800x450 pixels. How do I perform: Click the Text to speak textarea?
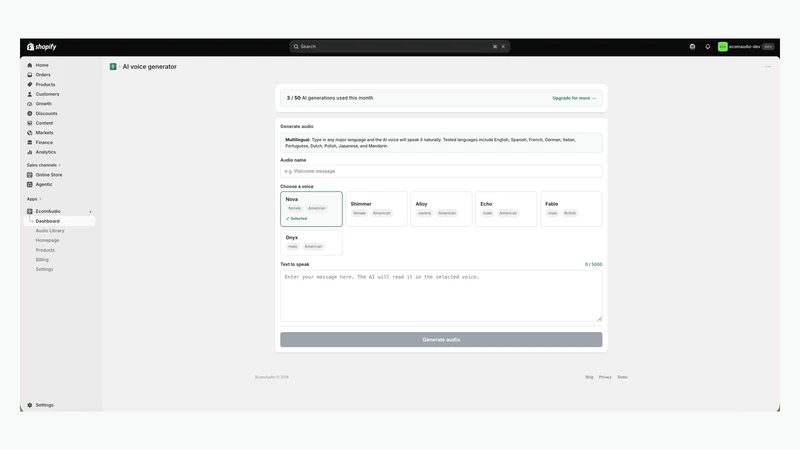point(441,296)
